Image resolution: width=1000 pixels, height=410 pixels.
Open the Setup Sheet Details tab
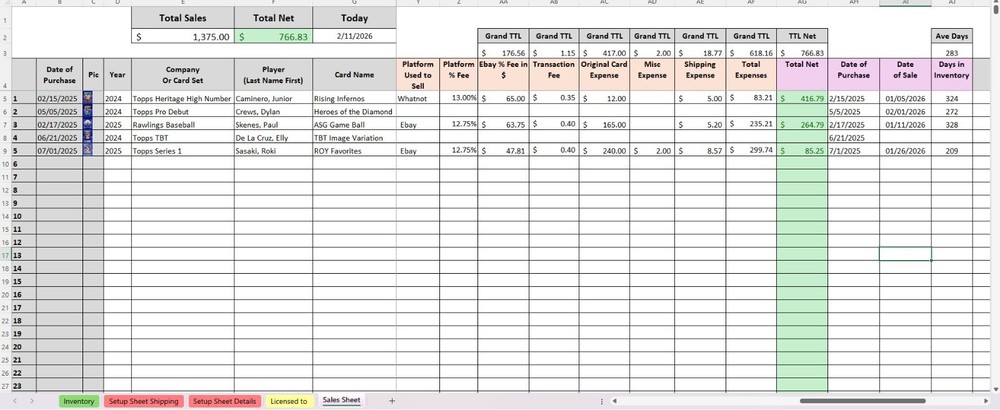point(225,401)
